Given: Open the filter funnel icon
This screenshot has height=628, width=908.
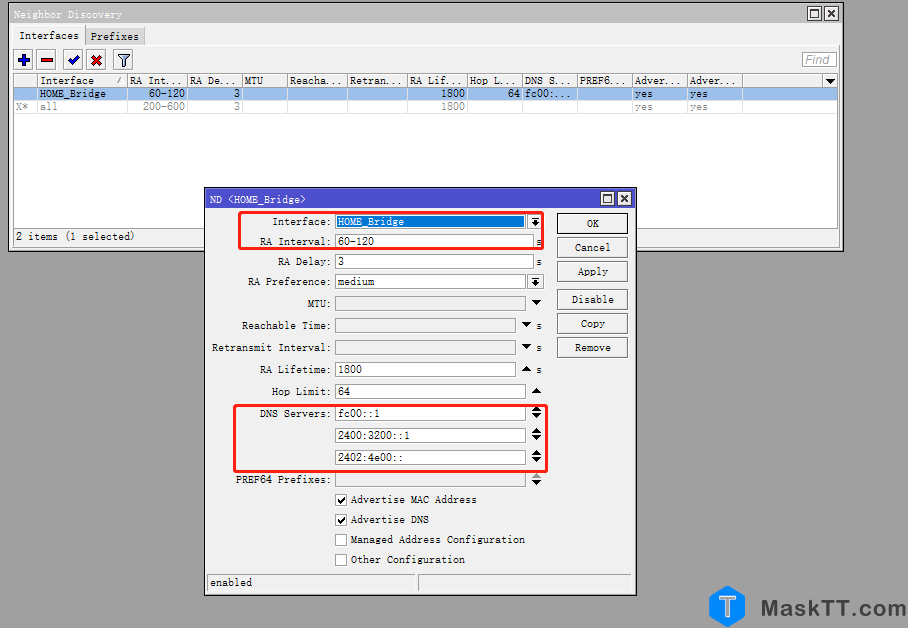Looking at the screenshot, I should [x=123, y=60].
